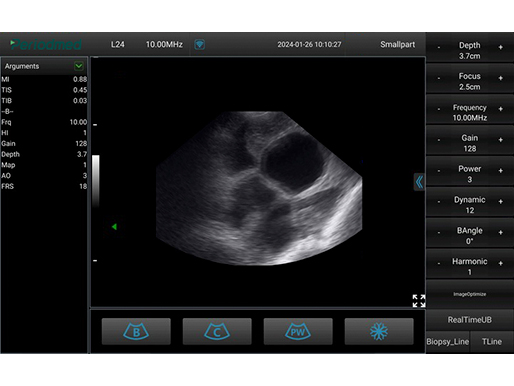Click the ImageOptimize button
Screen dimensions: 514x386
click(470, 294)
